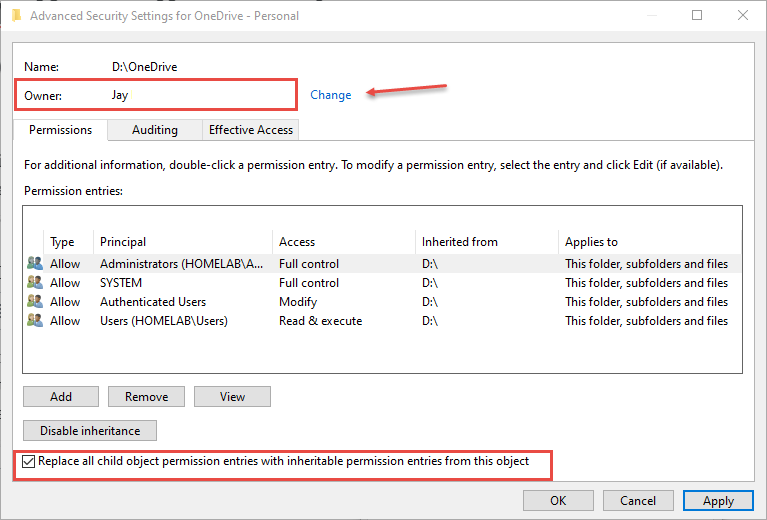Screen dimensions: 767x520
Task: Click the View button
Action: coord(232,397)
